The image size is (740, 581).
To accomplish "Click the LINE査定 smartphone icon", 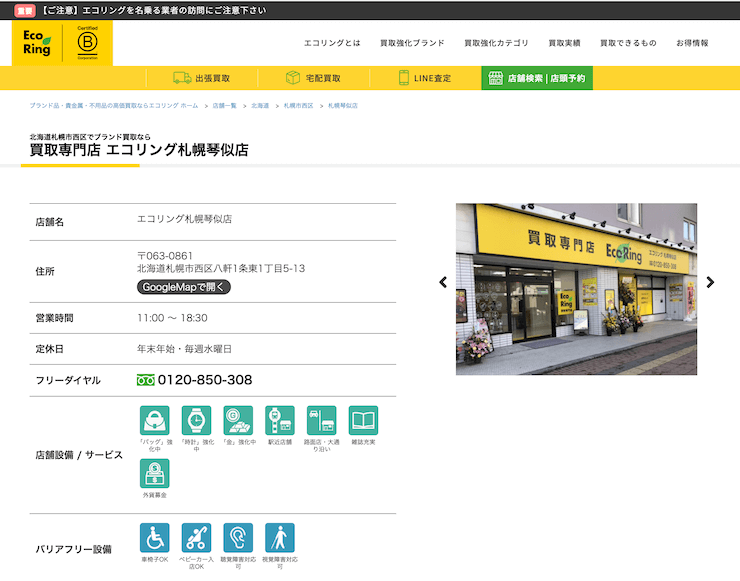I will point(404,78).
